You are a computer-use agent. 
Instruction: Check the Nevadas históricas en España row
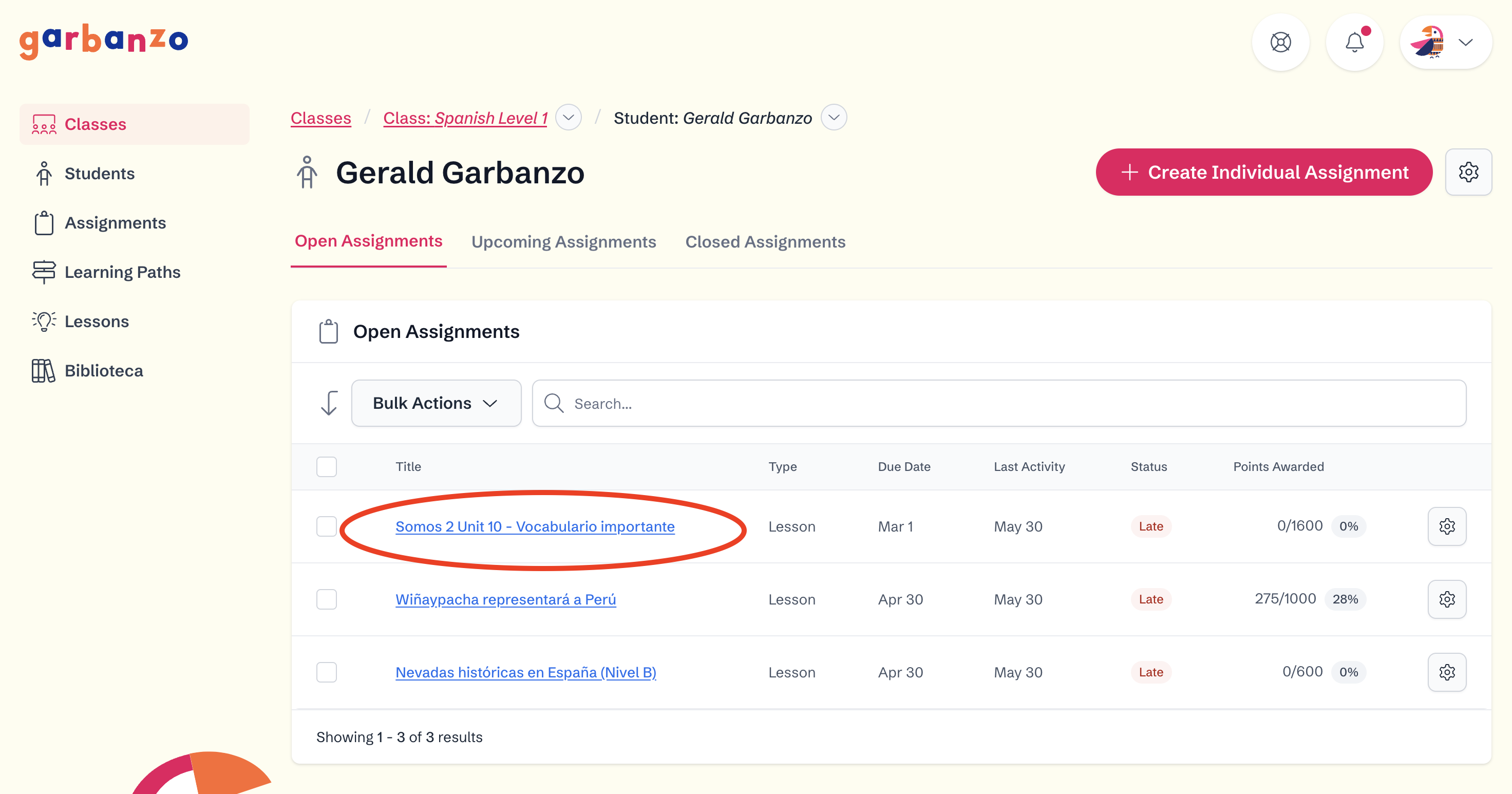pos(326,672)
